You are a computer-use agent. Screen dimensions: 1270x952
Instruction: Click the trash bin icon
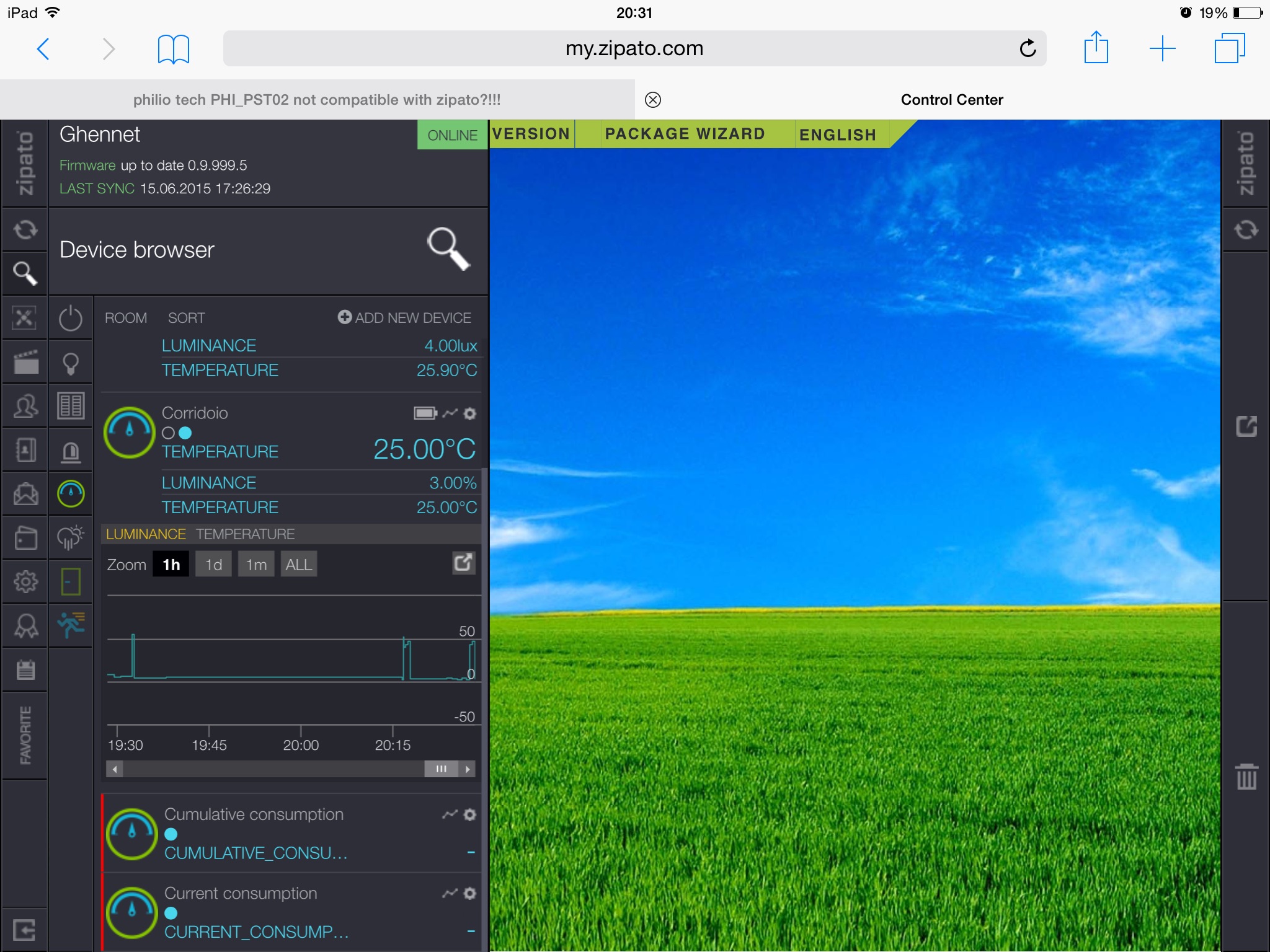point(1246,776)
